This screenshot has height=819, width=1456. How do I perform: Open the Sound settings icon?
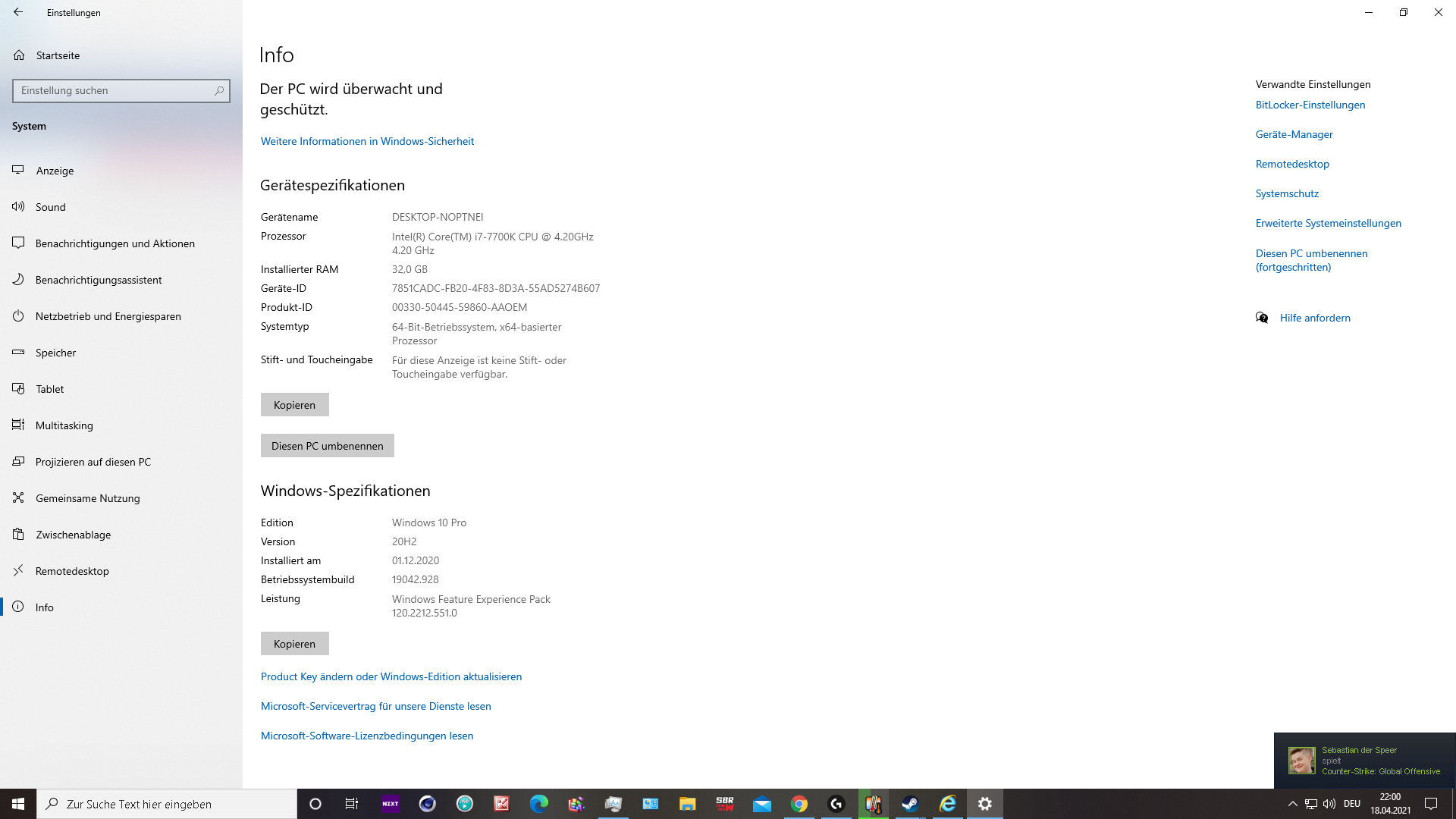click(x=18, y=206)
